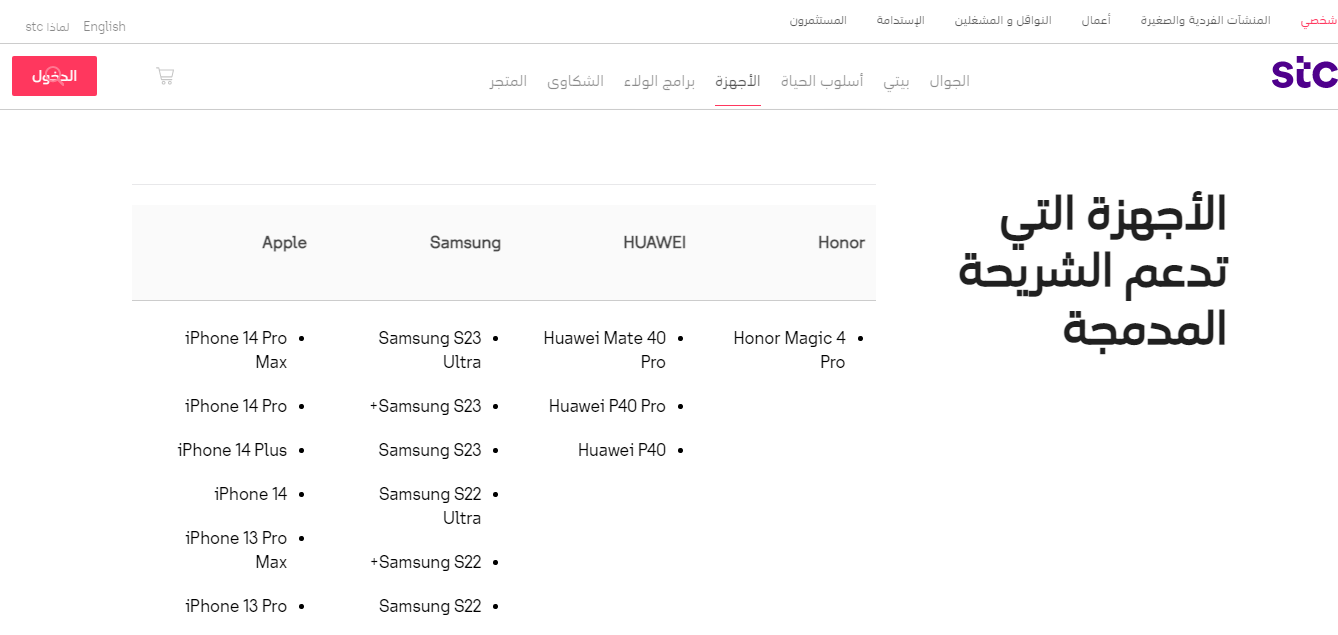The width and height of the screenshot is (1338, 635).
Task: Open the 'المستثمرون' link
Action: [x=818, y=21]
